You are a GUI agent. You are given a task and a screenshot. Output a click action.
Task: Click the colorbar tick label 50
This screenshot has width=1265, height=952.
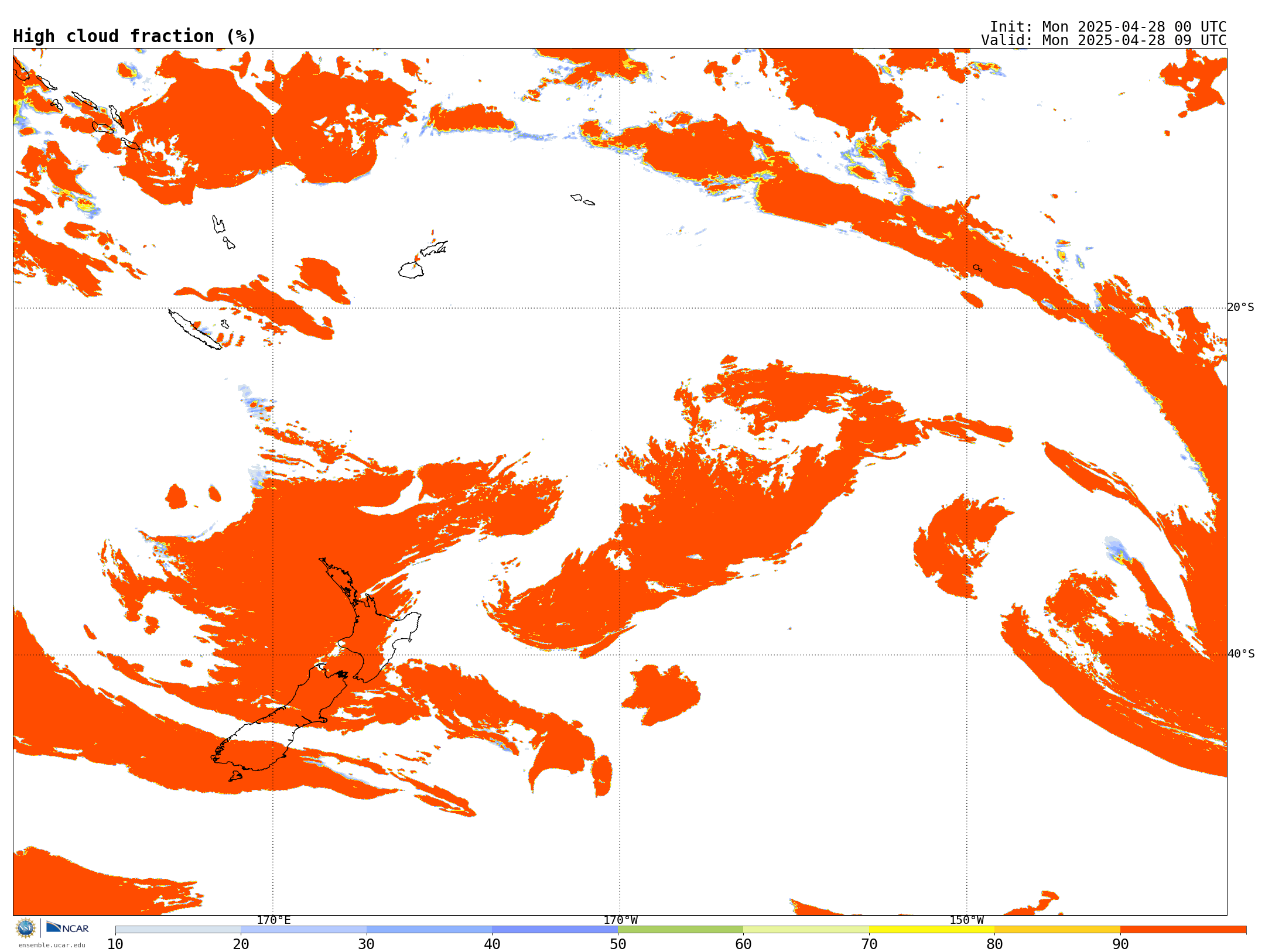pos(618,944)
